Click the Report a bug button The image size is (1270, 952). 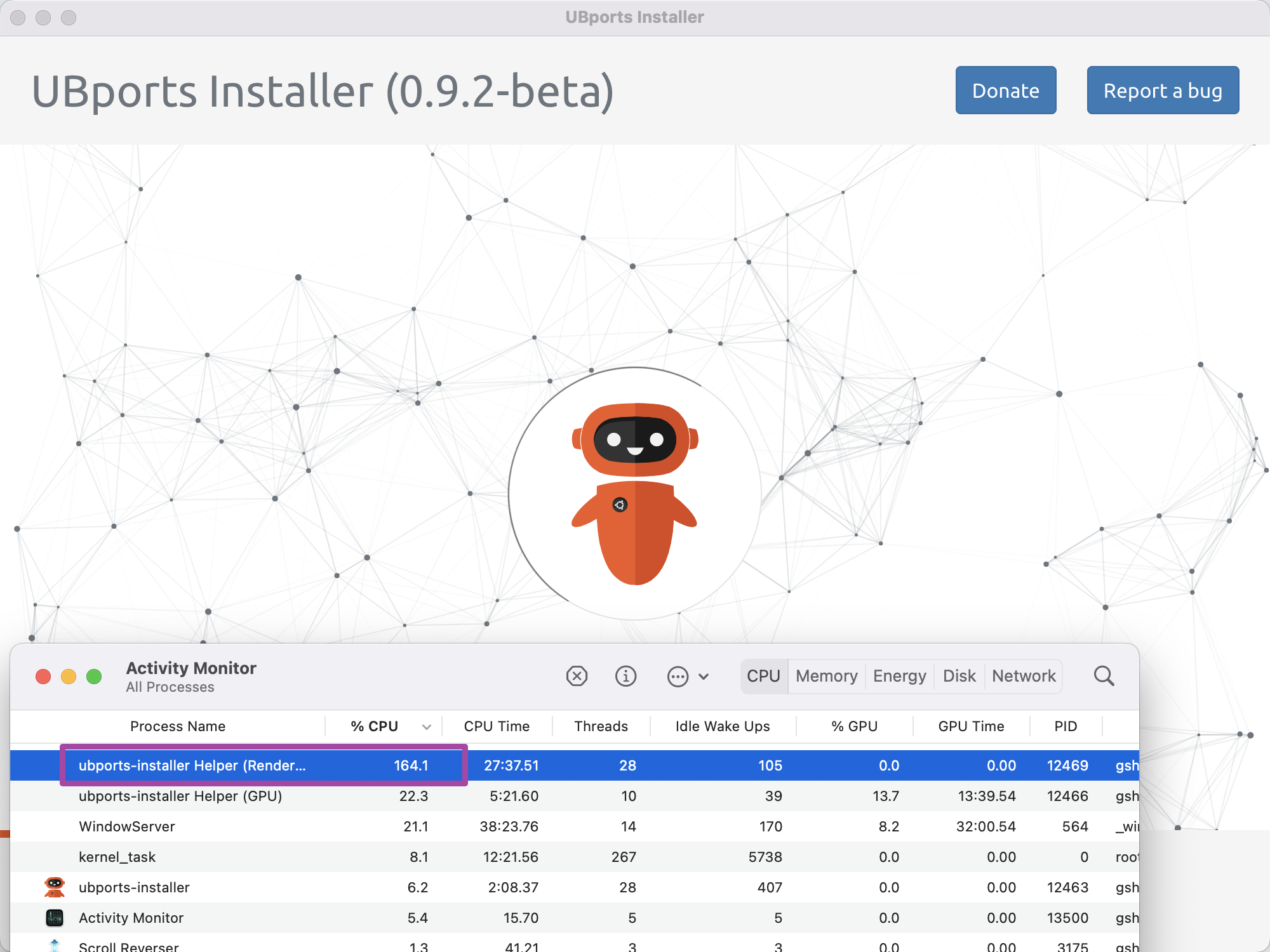tap(1163, 90)
